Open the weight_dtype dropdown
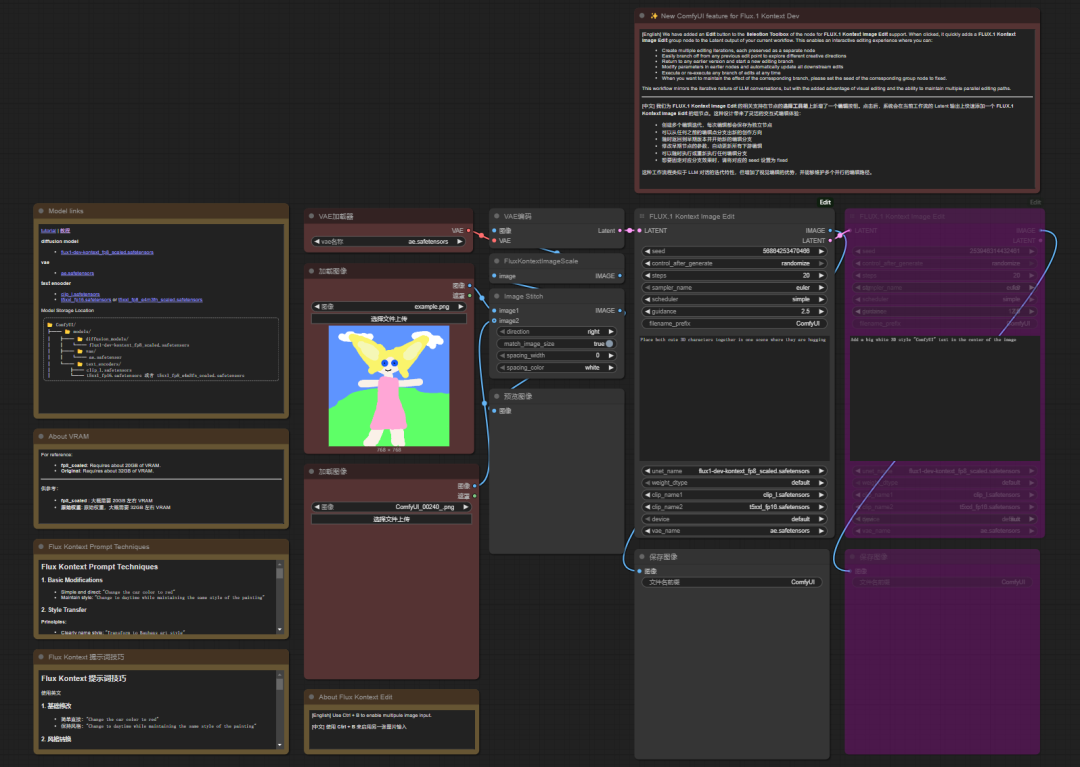1080x767 pixels. (x=734, y=483)
